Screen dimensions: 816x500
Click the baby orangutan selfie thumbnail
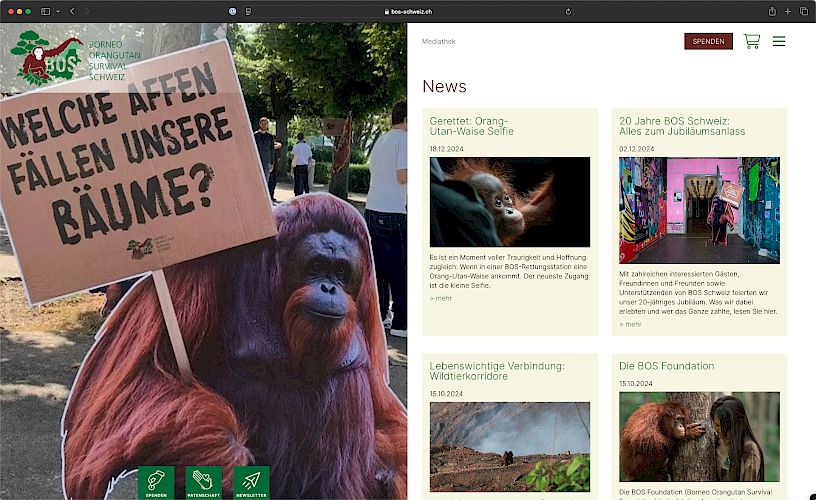pyautogui.click(x=509, y=202)
